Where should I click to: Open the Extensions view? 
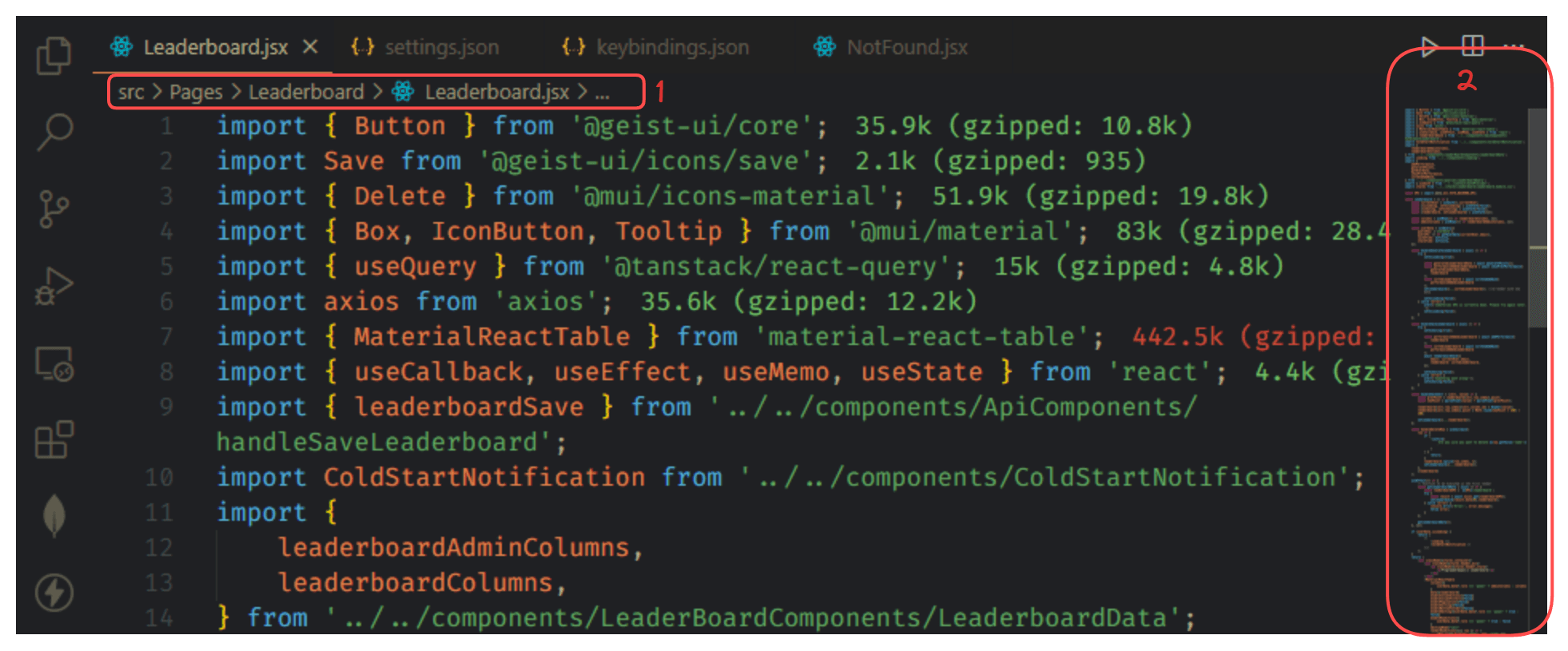pyautogui.click(x=54, y=439)
